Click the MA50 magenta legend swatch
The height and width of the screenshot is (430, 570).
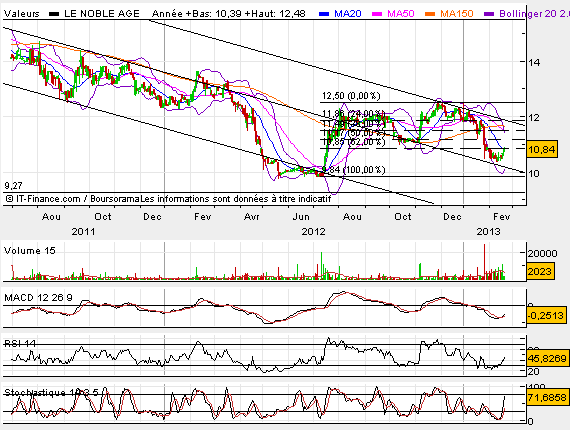pos(377,14)
